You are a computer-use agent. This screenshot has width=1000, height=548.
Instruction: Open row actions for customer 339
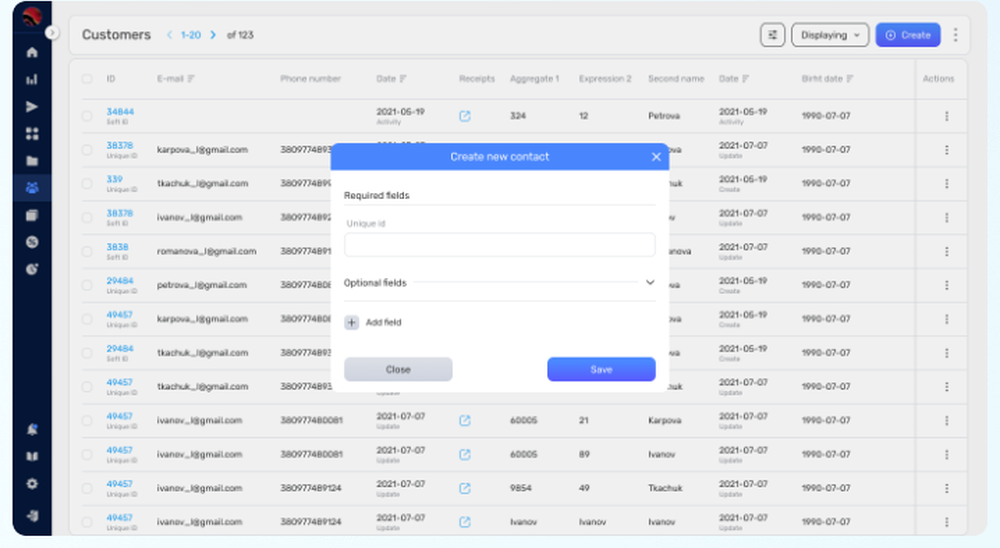pyautogui.click(x=946, y=183)
